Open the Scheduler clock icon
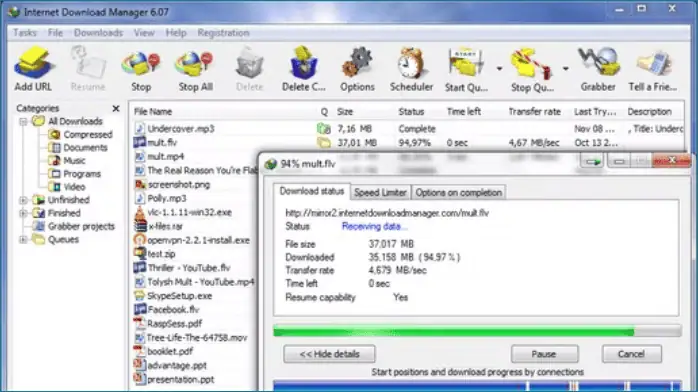 [411, 69]
